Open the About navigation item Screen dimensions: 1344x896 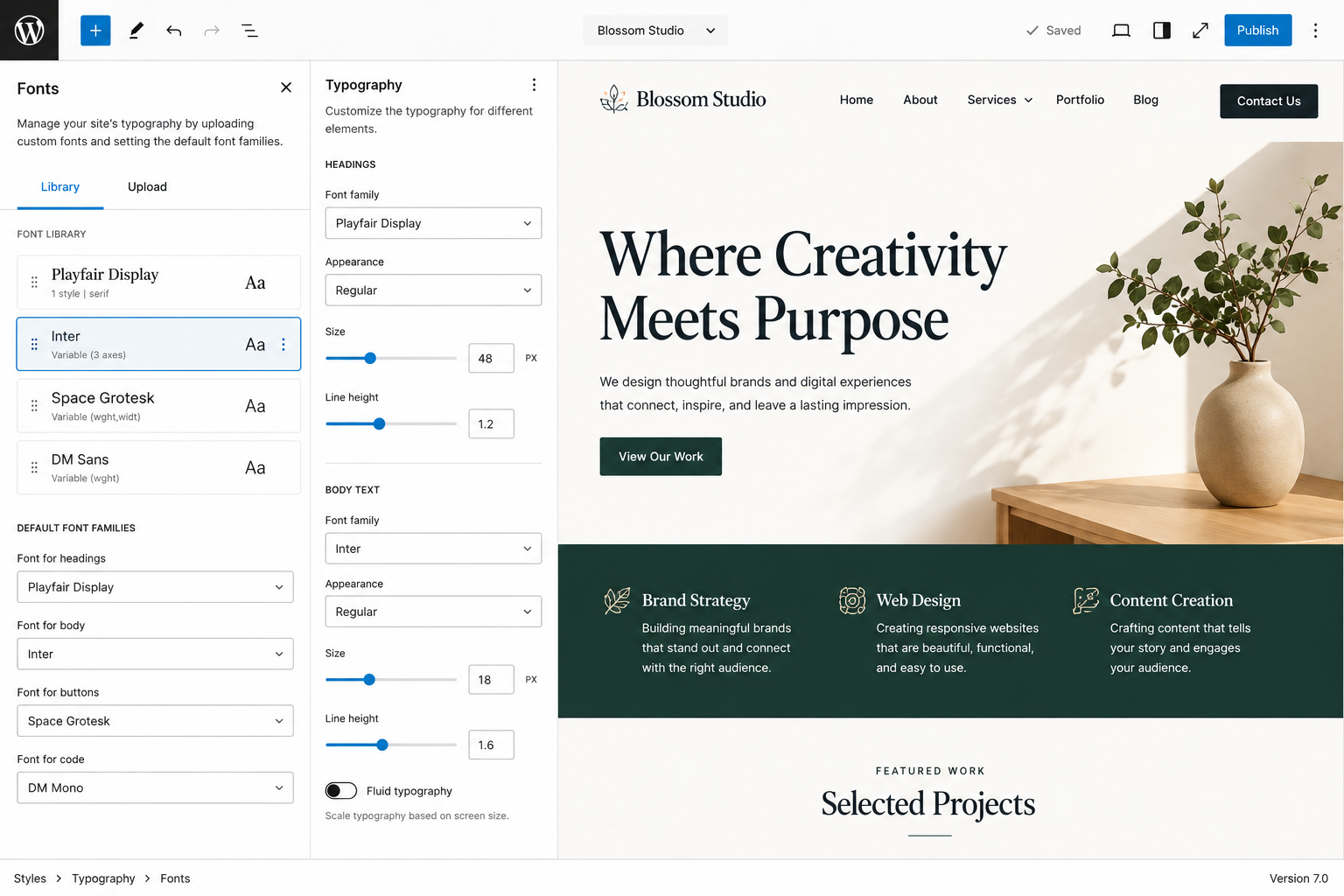click(x=920, y=100)
